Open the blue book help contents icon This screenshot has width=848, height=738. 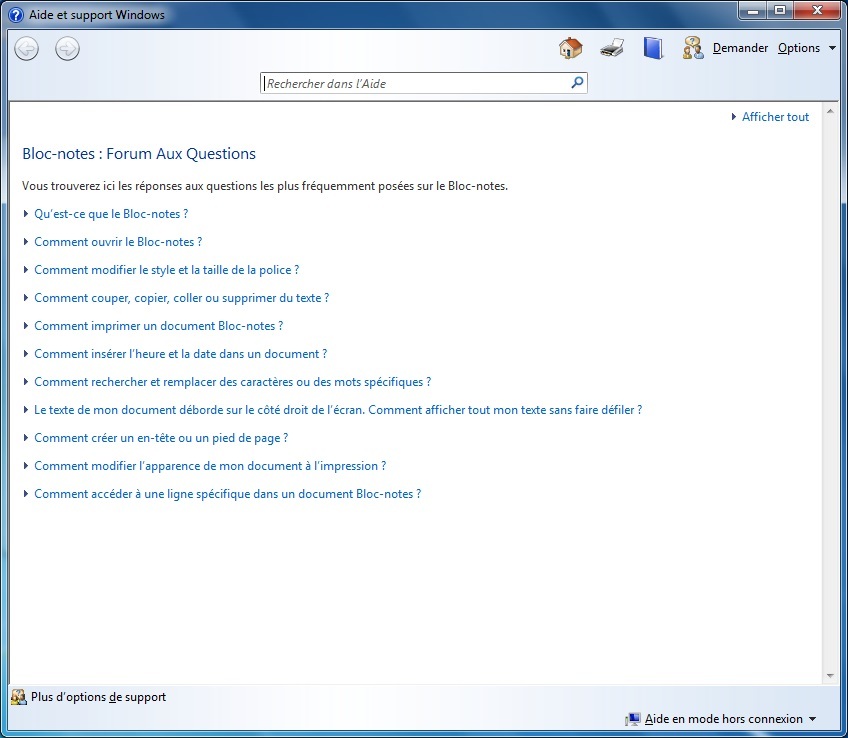(653, 48)
